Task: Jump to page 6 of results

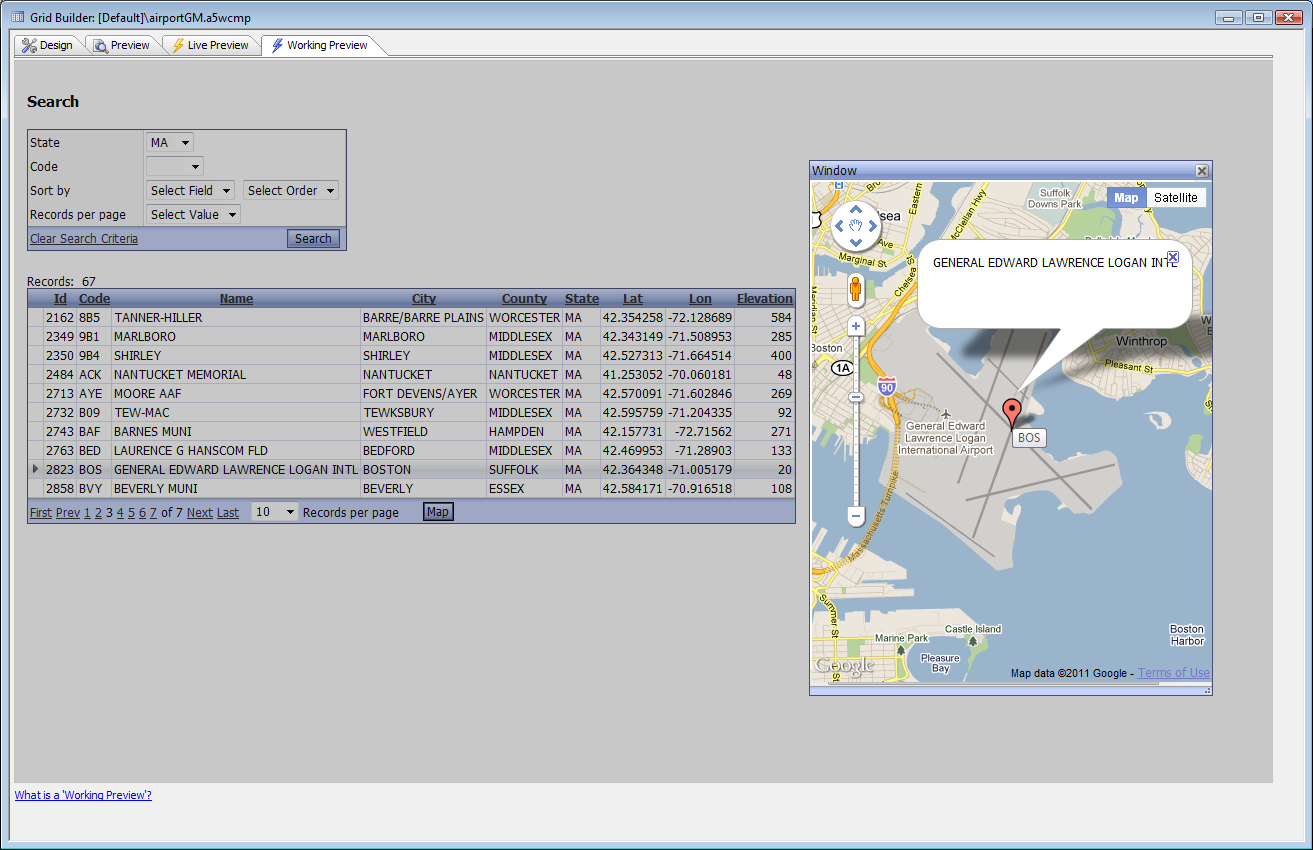Action: [x=142, y=513]
